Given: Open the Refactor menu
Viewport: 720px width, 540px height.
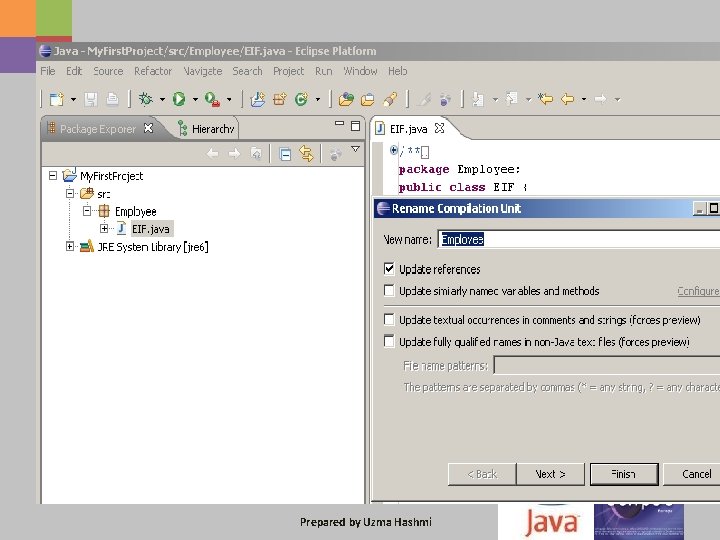Looking at the screenshot, I should 153,71.
